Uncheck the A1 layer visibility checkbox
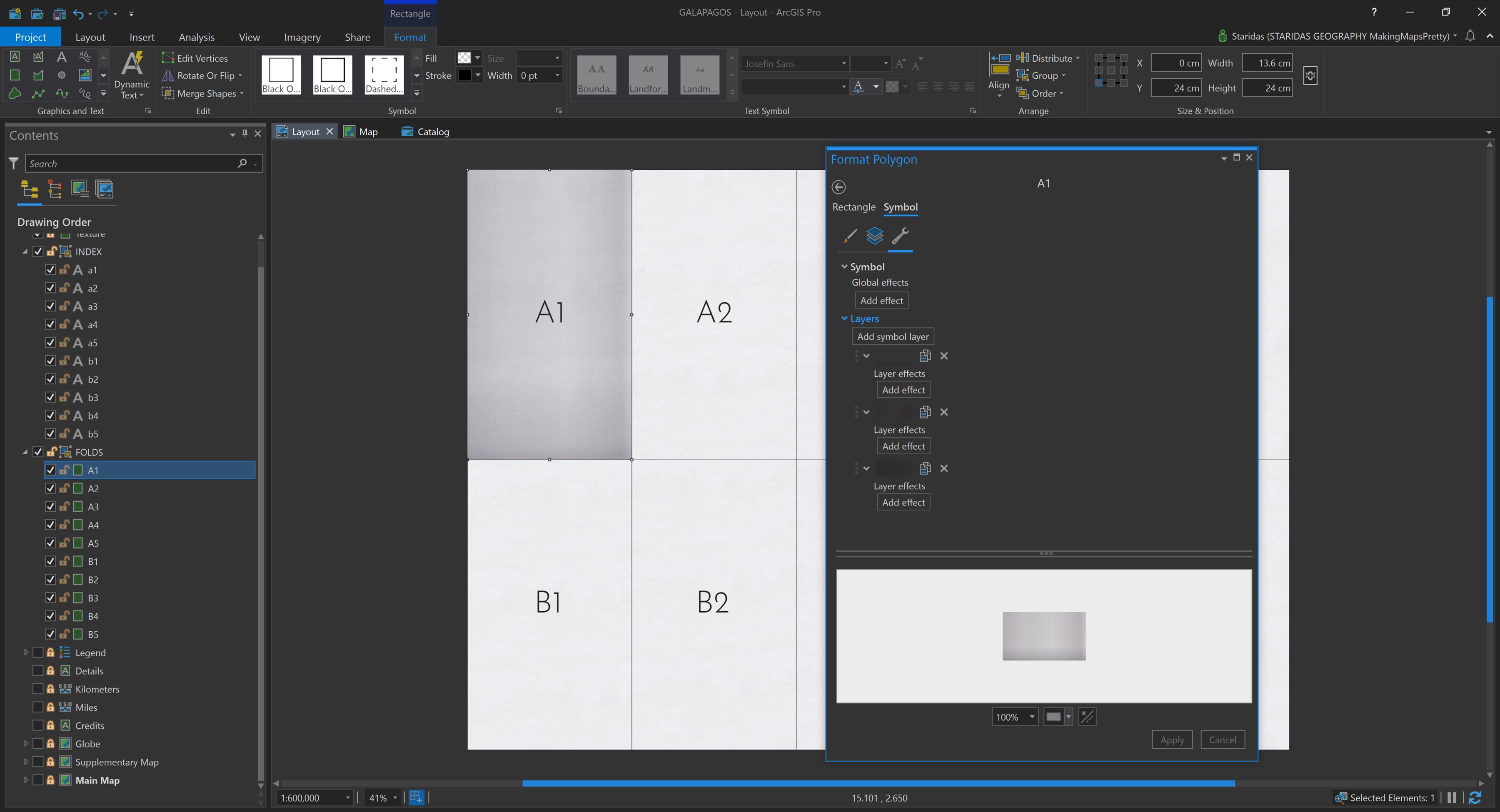Screen dimensions: 1500x812 [x=50, y=470]
